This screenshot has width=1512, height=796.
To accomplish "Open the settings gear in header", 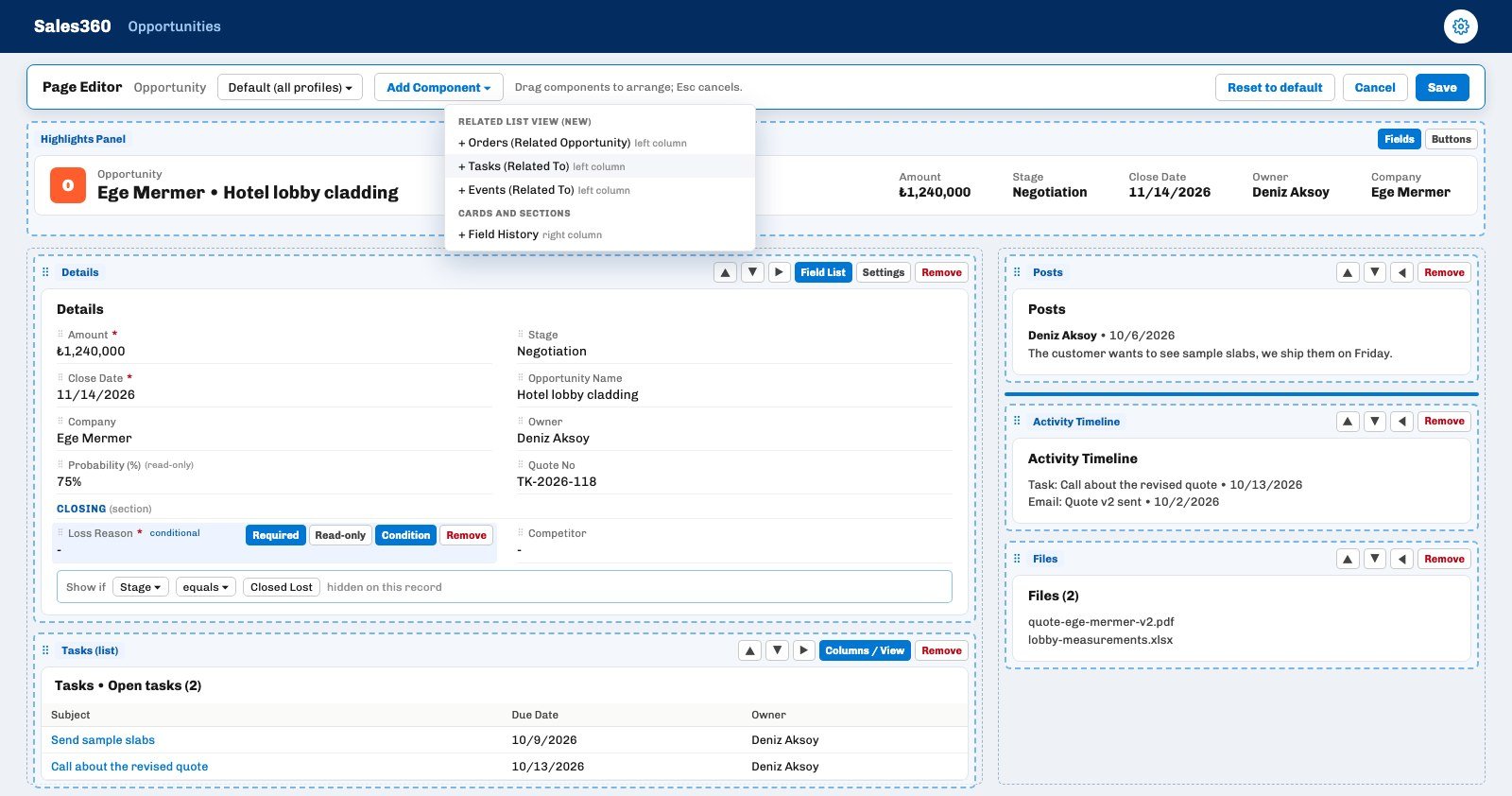I will [x=1461, y=26].
